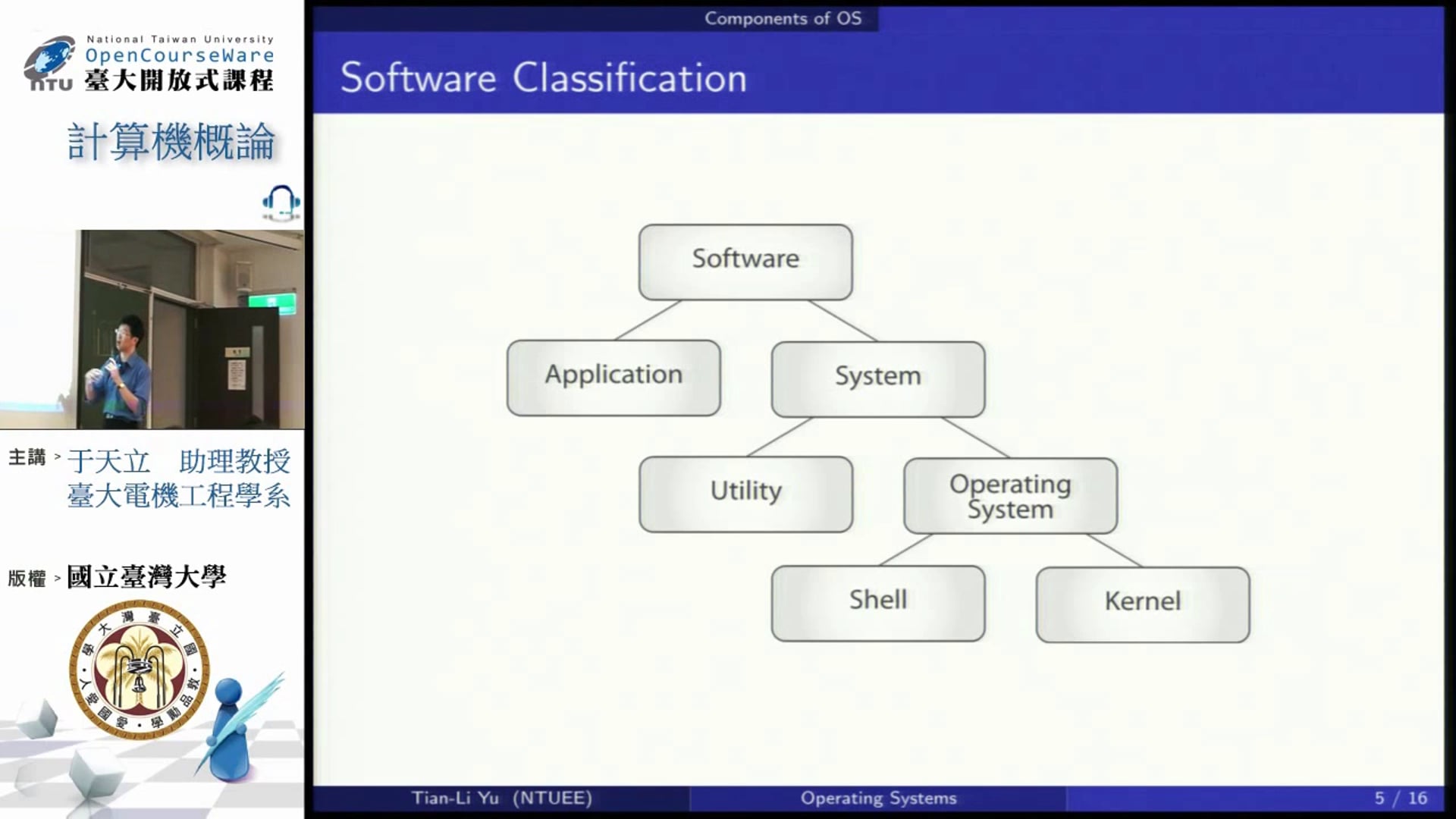Click the Operating Systems footer title
Viewport: 1456px width, 819px height.
pos(878,798)
